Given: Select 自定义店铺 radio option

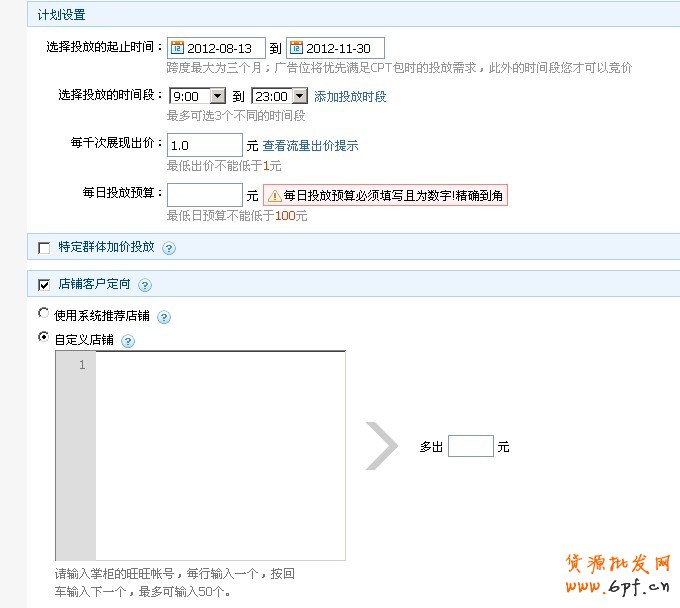Looking at the screenshot, I should 43,338.
